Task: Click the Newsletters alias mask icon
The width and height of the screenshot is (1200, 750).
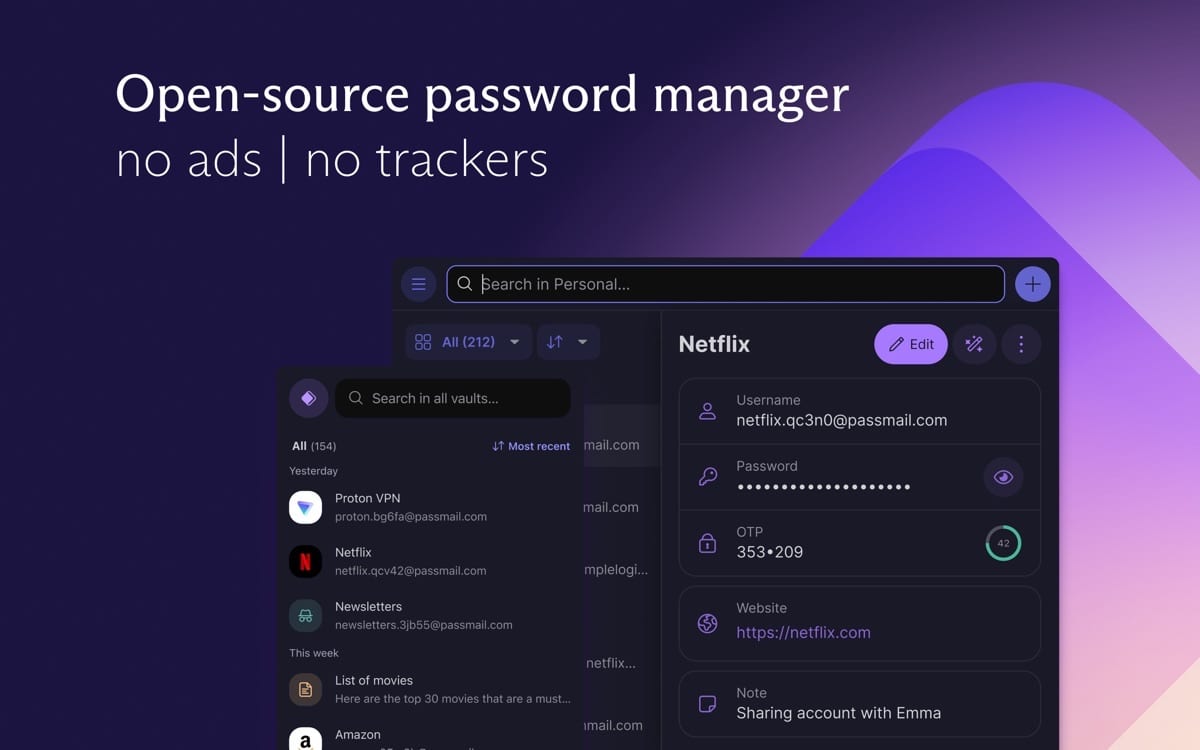Action: coord(306,615)
